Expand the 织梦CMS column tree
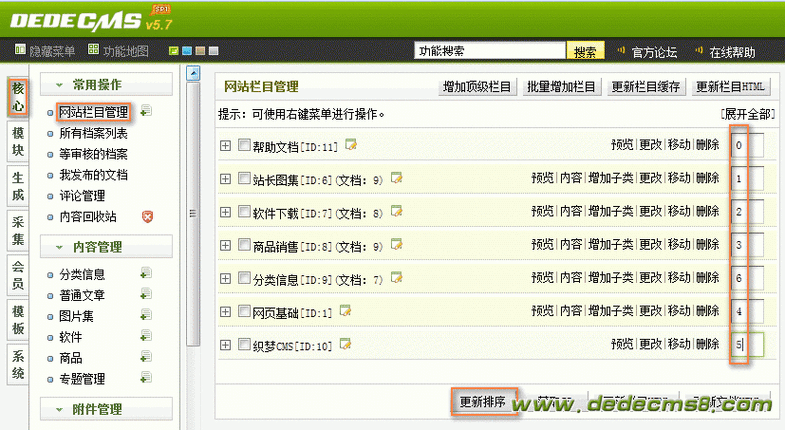785x430 pixels. point(225,345)
